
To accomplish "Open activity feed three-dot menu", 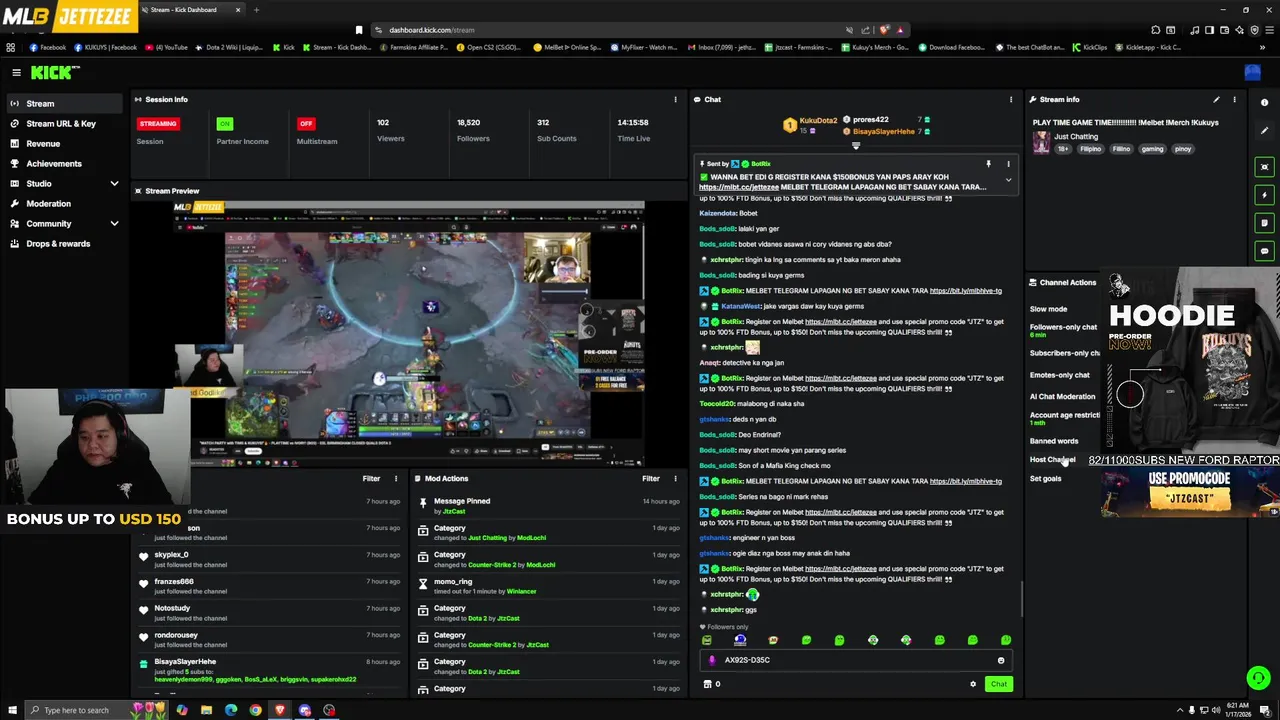I will coord(396,478).
